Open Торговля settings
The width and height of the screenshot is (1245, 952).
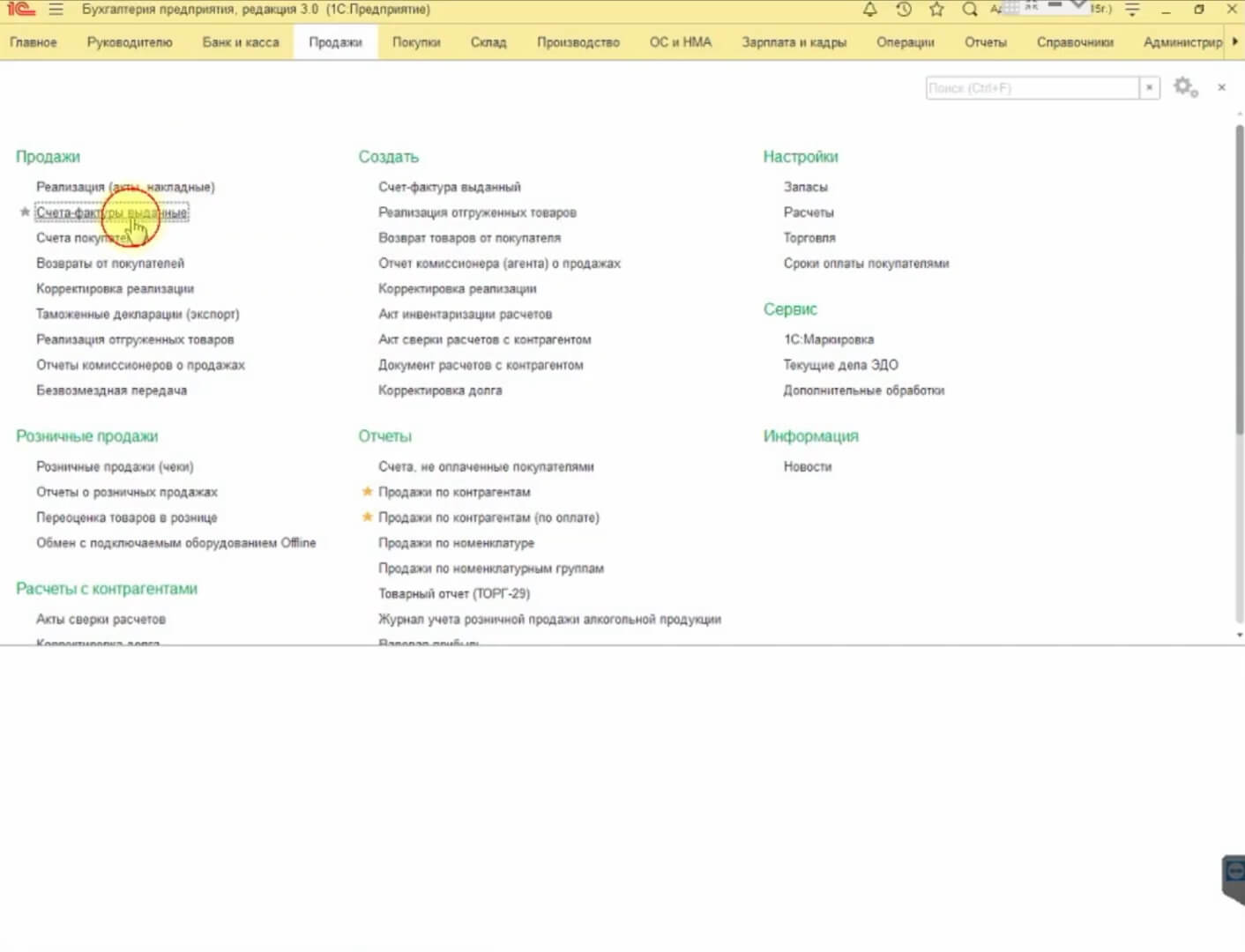[809, 238]
